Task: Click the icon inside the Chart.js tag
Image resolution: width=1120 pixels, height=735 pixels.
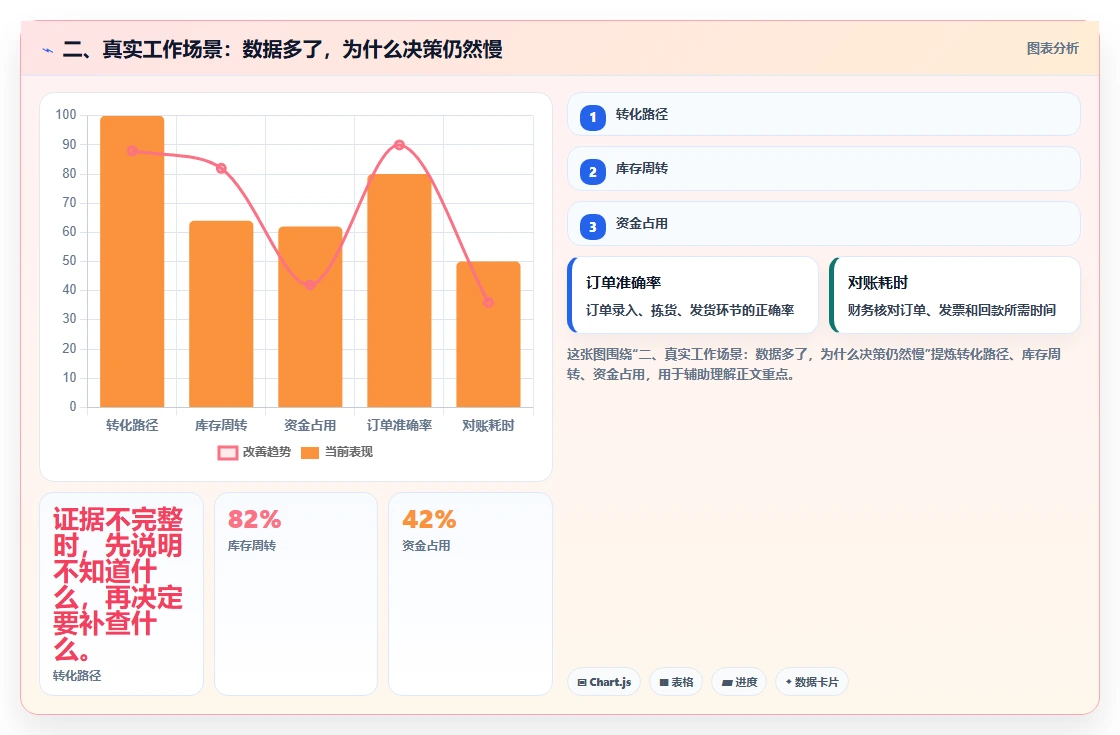Action: pos(581,682)
